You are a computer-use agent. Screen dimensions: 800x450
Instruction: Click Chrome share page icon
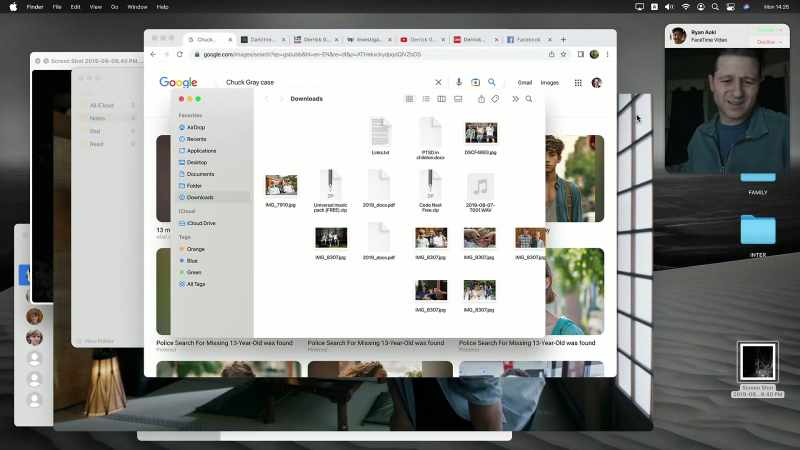552,54
